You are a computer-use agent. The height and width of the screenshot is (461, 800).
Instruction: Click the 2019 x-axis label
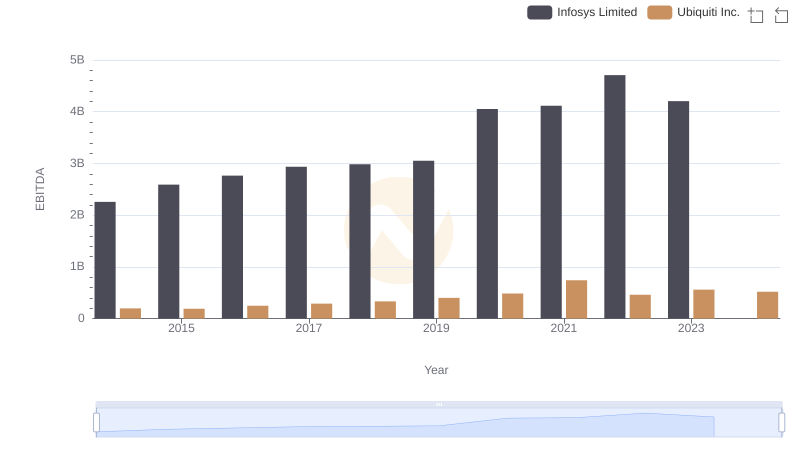click(x=436, y=328)
